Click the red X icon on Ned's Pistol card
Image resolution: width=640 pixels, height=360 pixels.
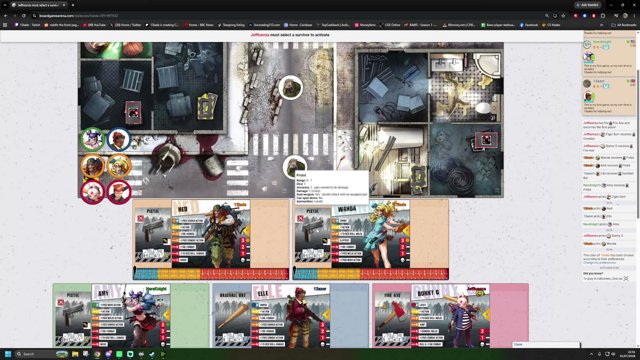pos(141,219)
